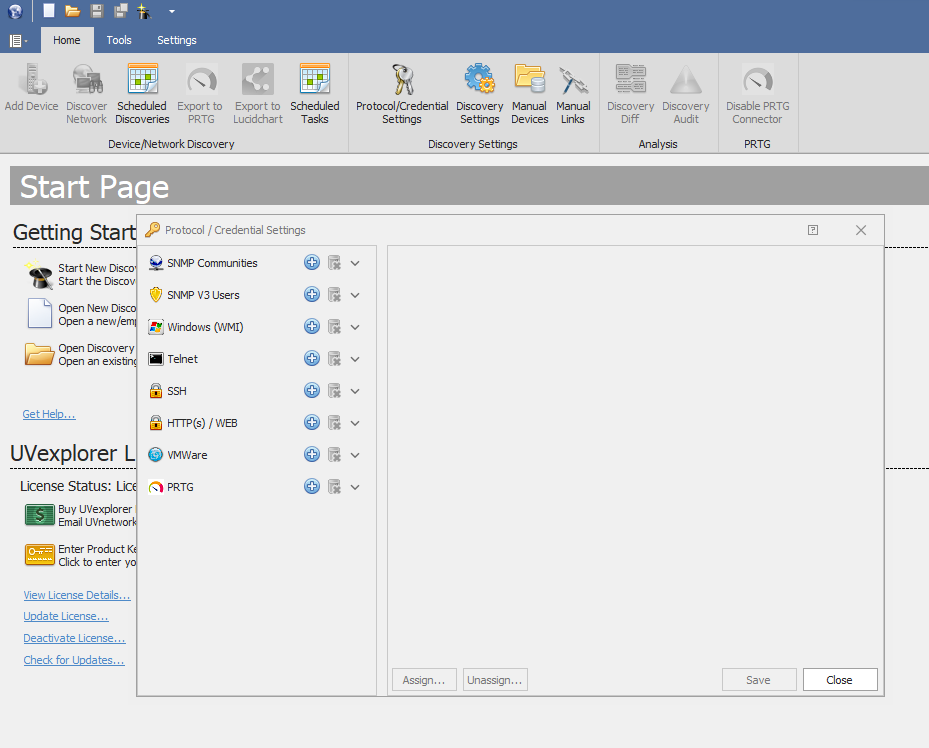
Task: Click the Unassign... button
Action: pos(495,680)
